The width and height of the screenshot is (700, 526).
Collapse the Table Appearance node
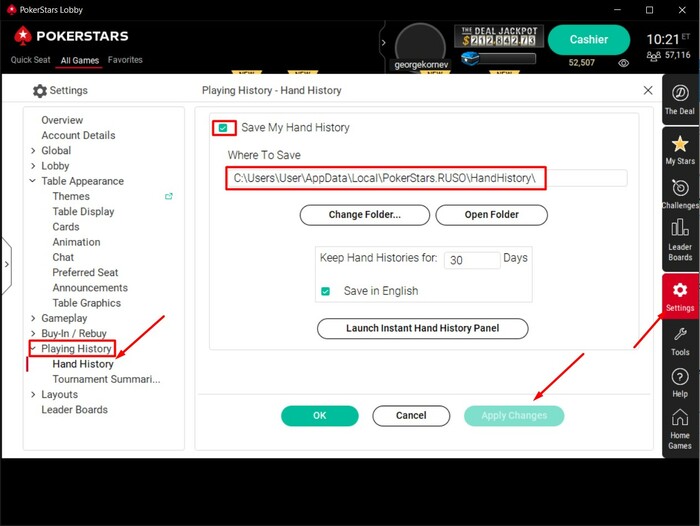click(33, 181)
